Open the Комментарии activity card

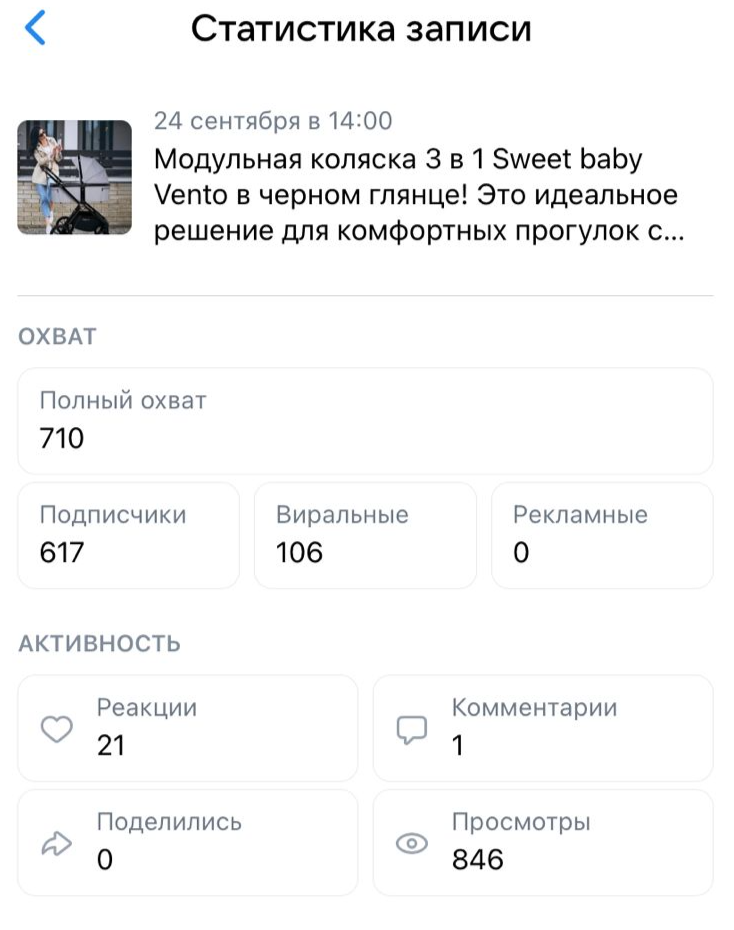tap(543, 728)
